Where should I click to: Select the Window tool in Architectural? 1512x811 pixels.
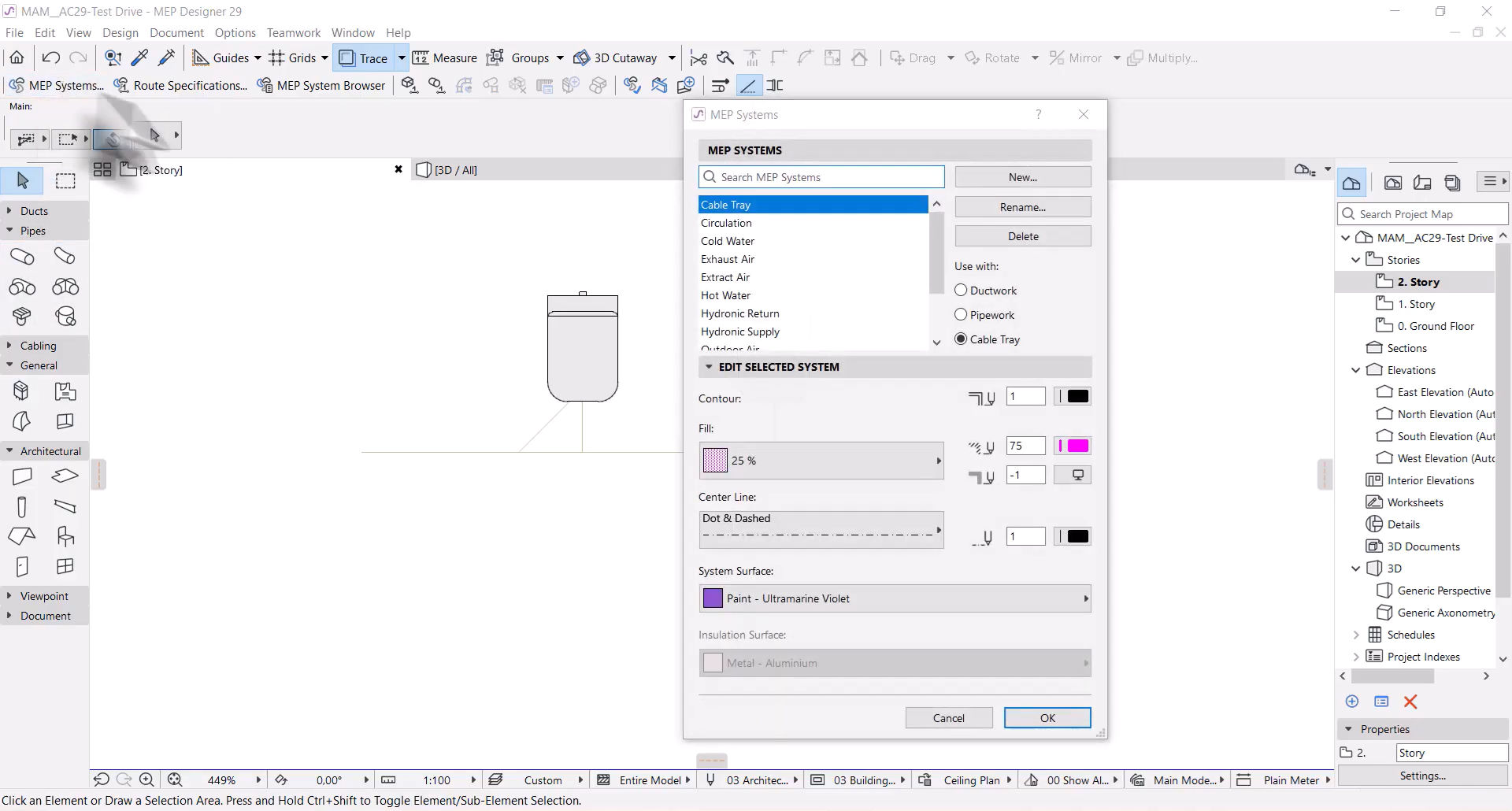[x=65, y=566]
